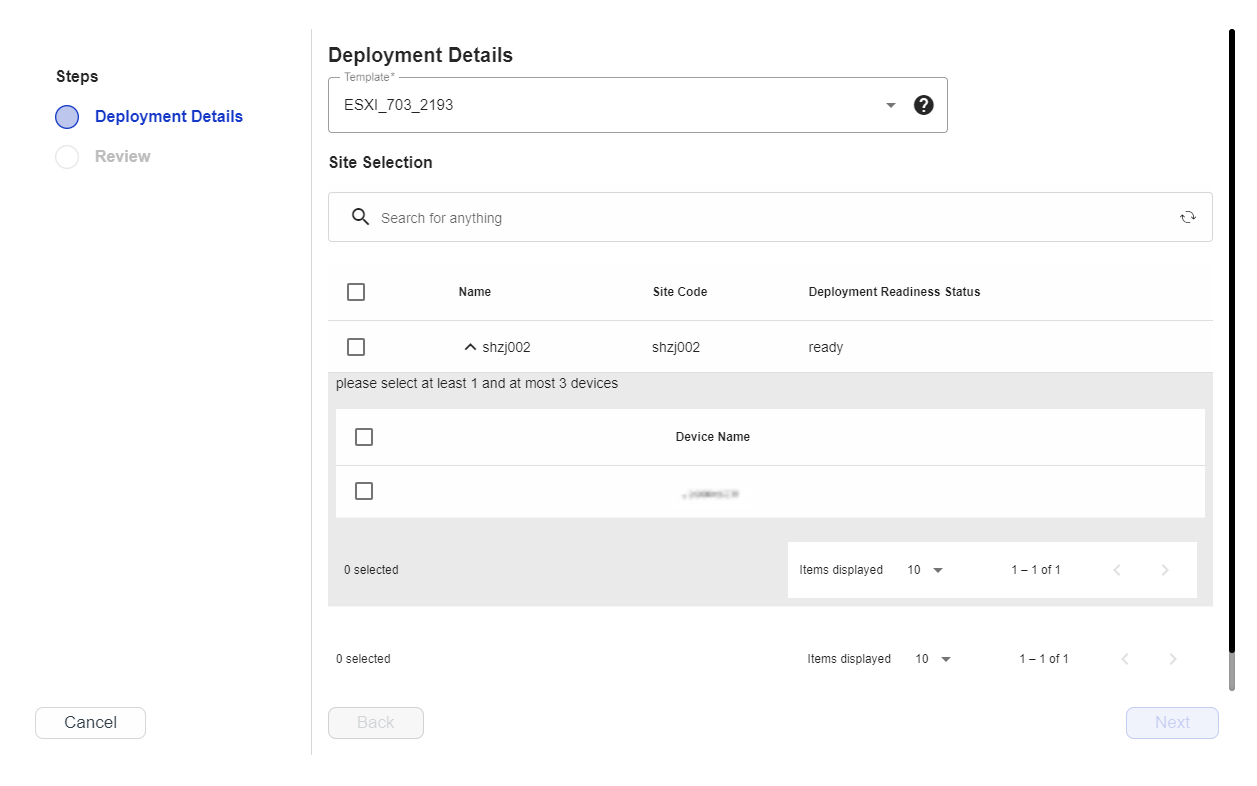Click the Site Code column header
Image resolution: width=1257 pixels, height=786 pixels.
680,292
